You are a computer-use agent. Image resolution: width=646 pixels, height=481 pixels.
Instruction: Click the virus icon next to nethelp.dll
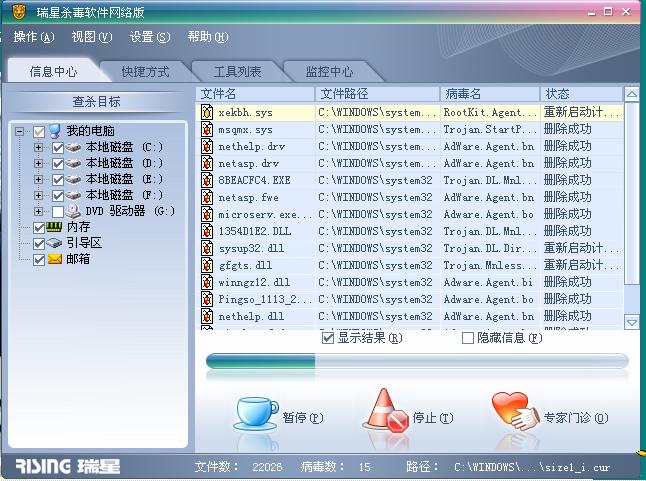pyautogui.click(x=207, y=316)
